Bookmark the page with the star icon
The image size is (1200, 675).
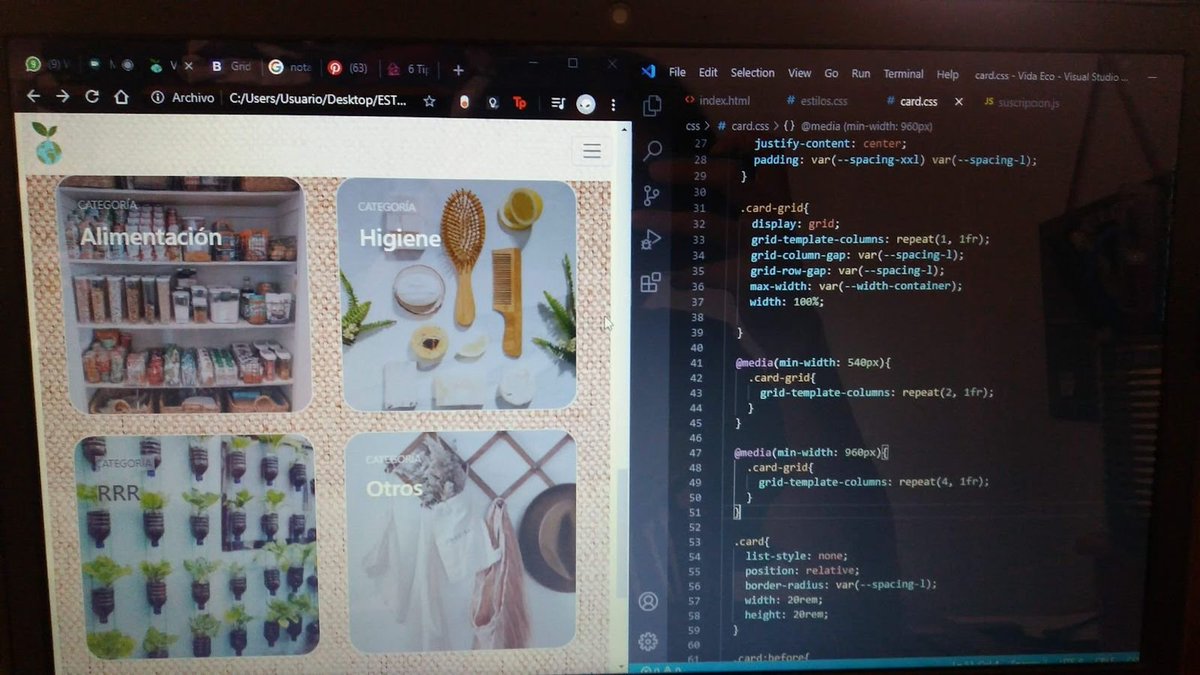pos(429,101)
